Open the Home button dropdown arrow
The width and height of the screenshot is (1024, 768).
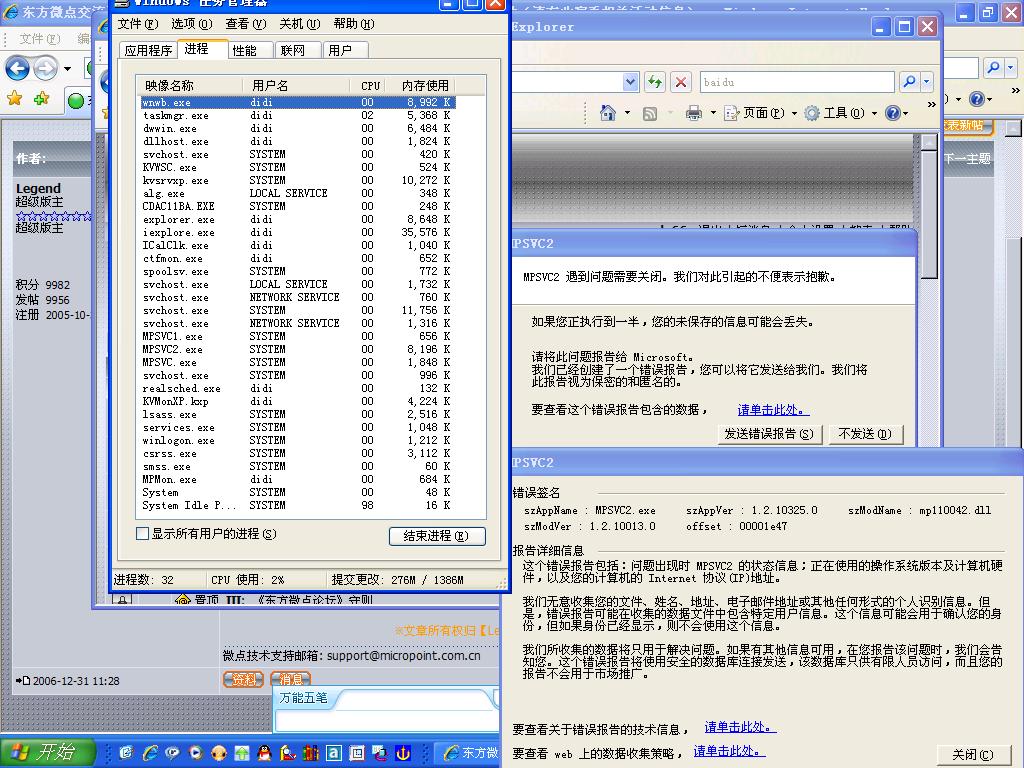627,113
